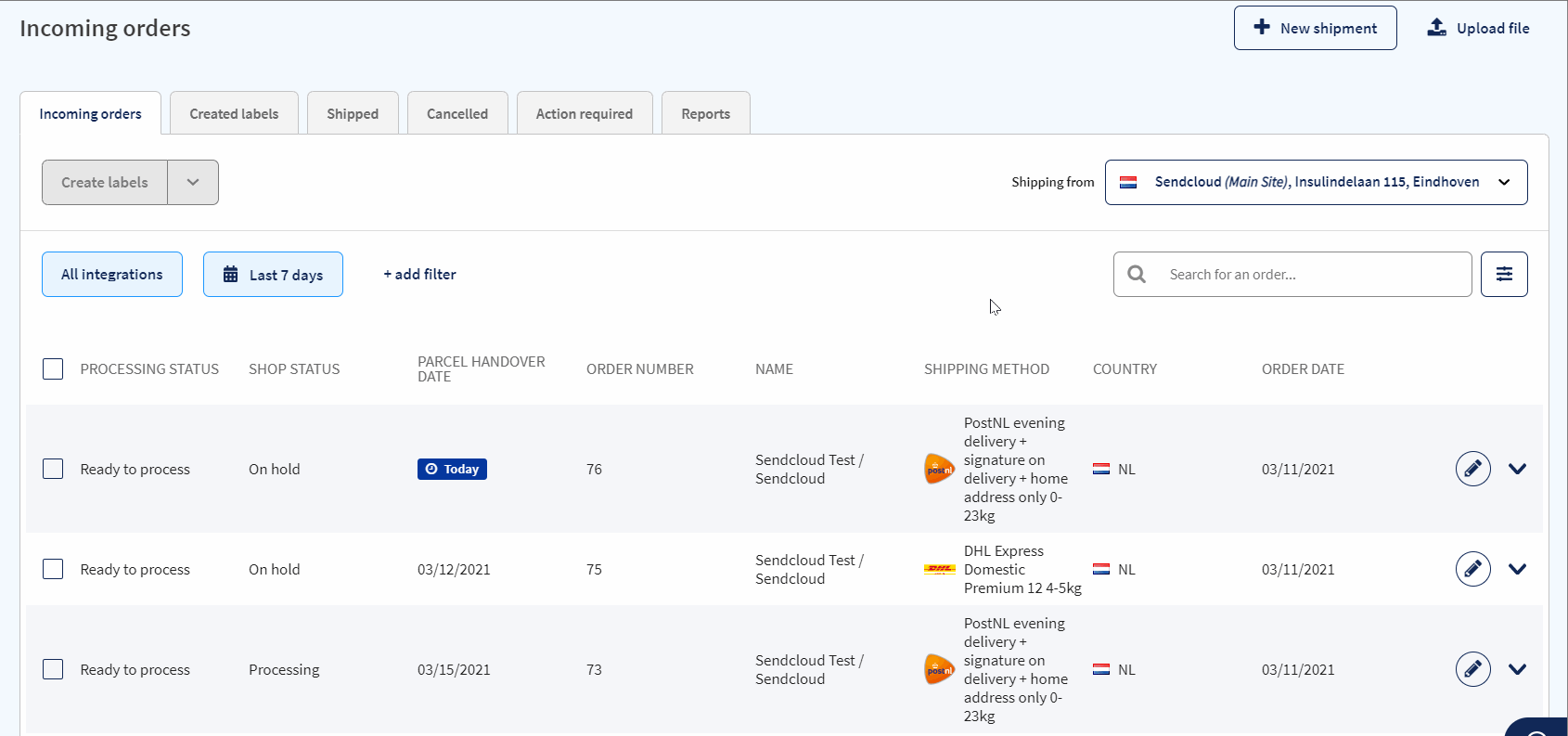Viewport: 1568px width, 736px height.
Task: Click the ORDER NUMBER column header
Action: click(640, 368)
